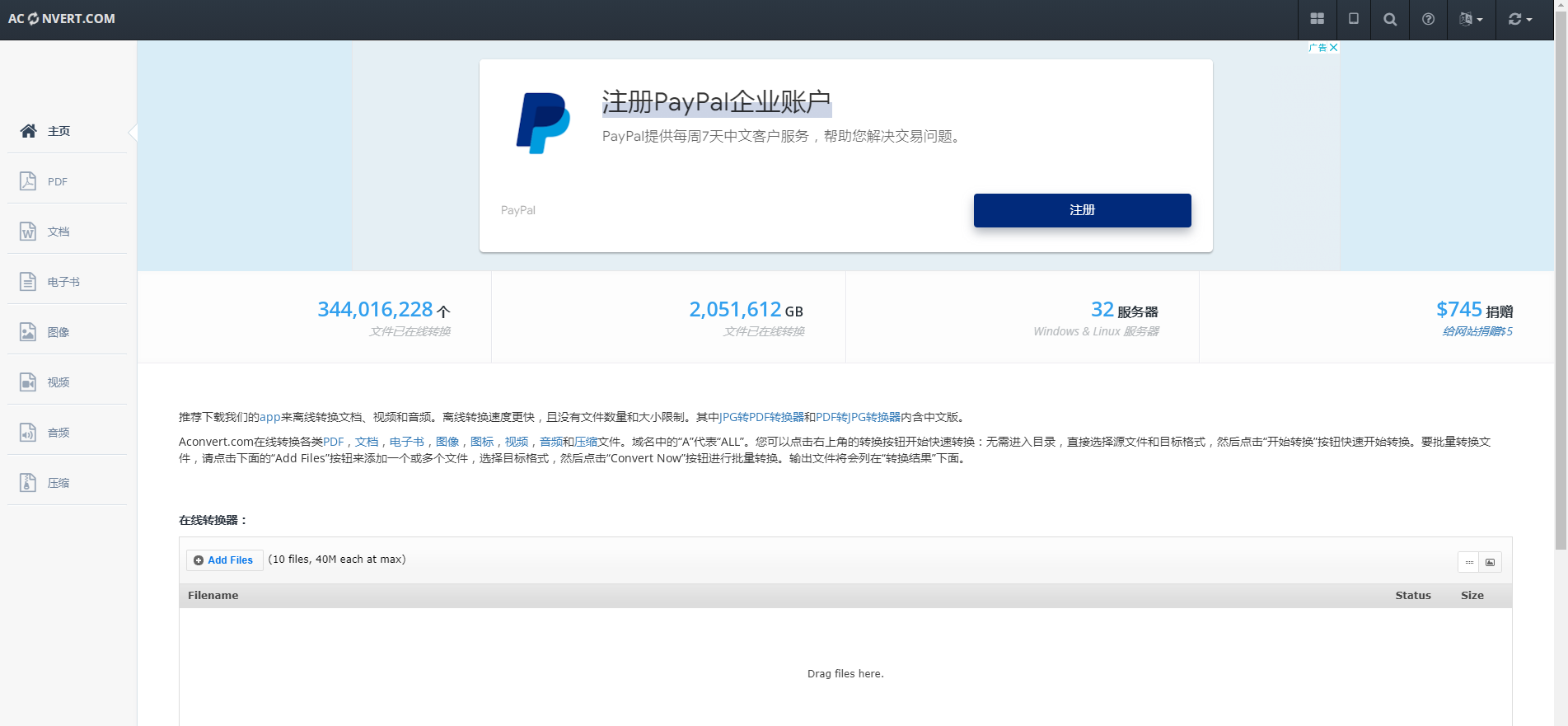Screen dimensions: 1568x726
Task: Click the Word document icon in sidebar
Action: coord(28,232)
